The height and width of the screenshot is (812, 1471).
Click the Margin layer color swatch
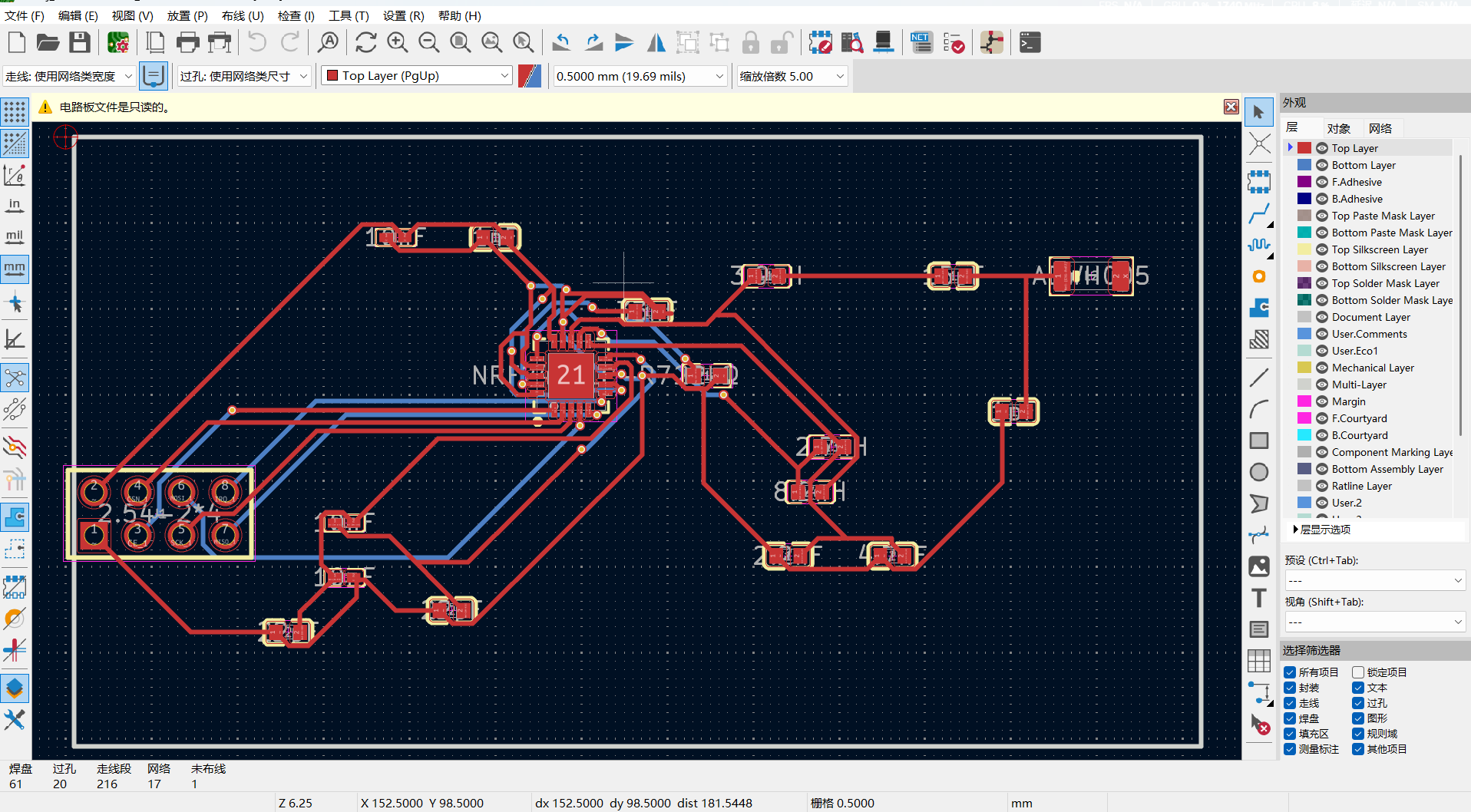[1304, 401]
